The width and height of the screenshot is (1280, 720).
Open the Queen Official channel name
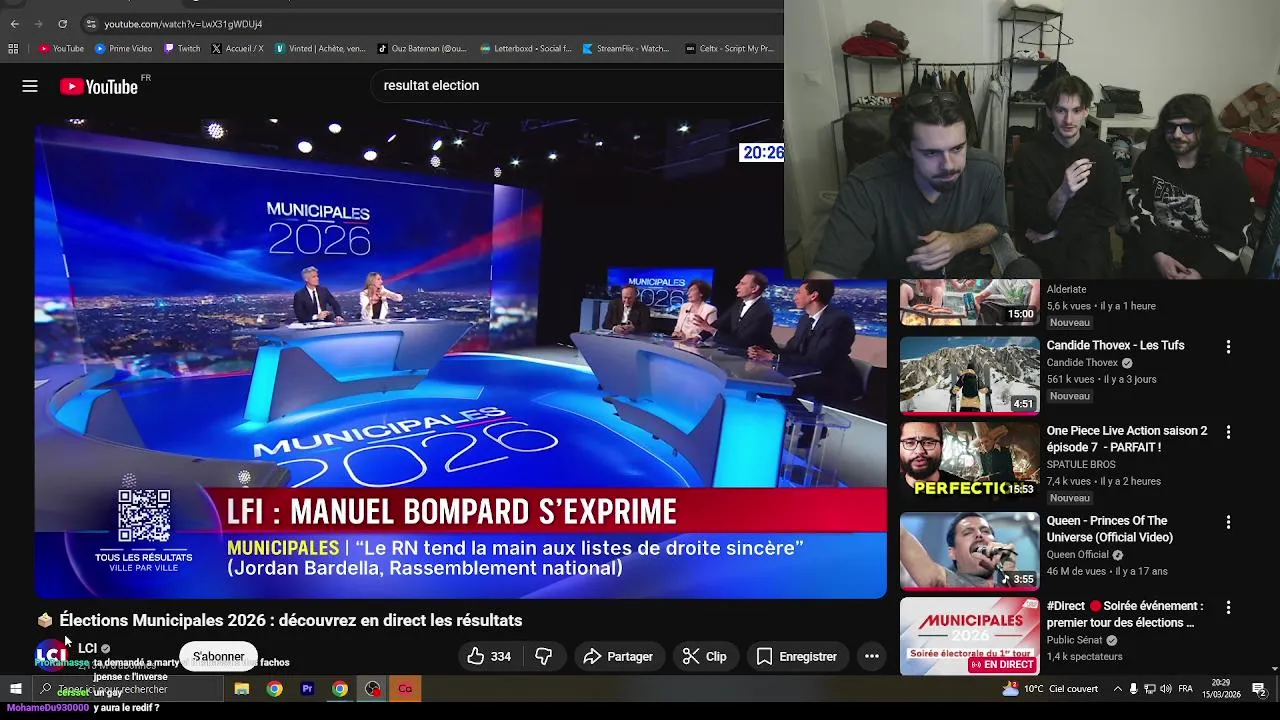tap(1078, 555)
